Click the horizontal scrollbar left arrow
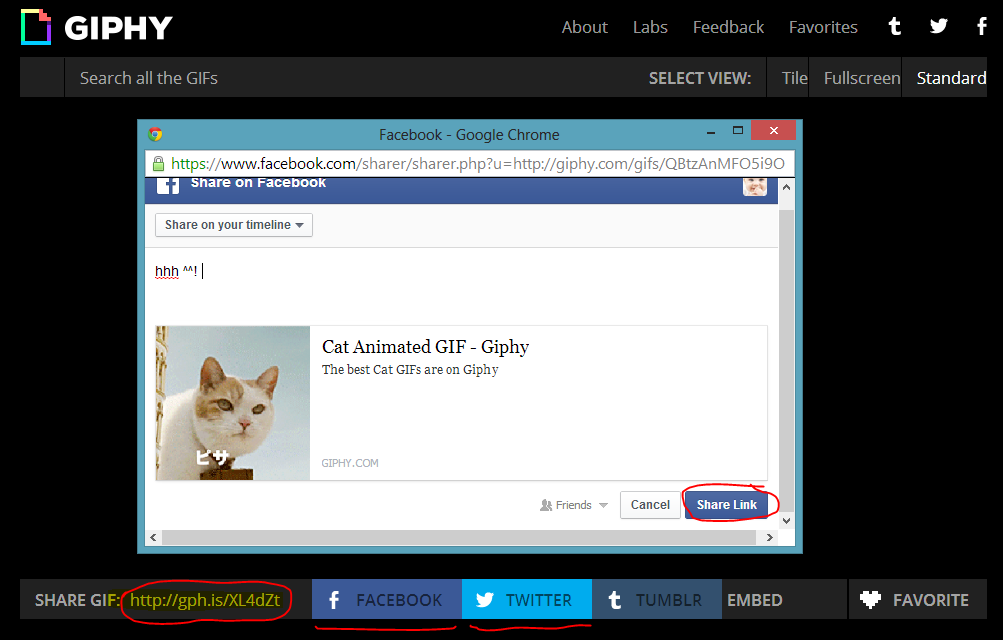Image resolution: width=1003 pixels, height=640 pixels. coord(153,538)
